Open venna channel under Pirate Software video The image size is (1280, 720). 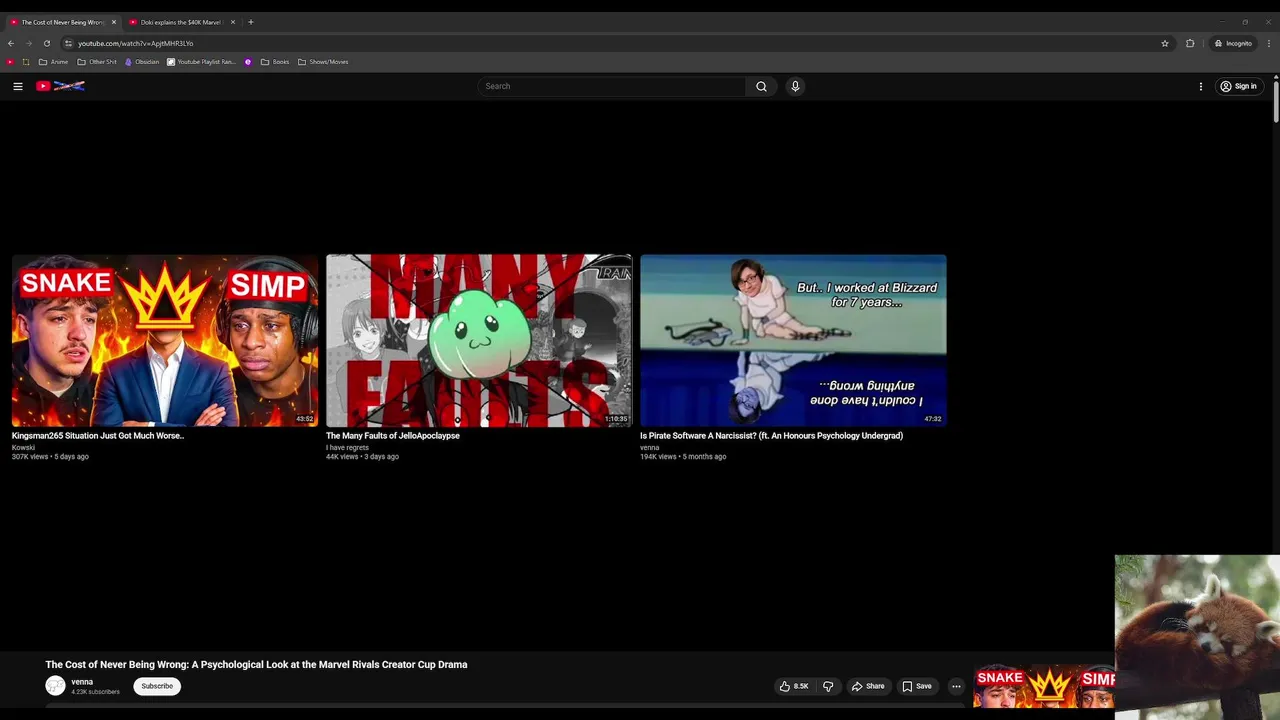[x=650, y=447]
